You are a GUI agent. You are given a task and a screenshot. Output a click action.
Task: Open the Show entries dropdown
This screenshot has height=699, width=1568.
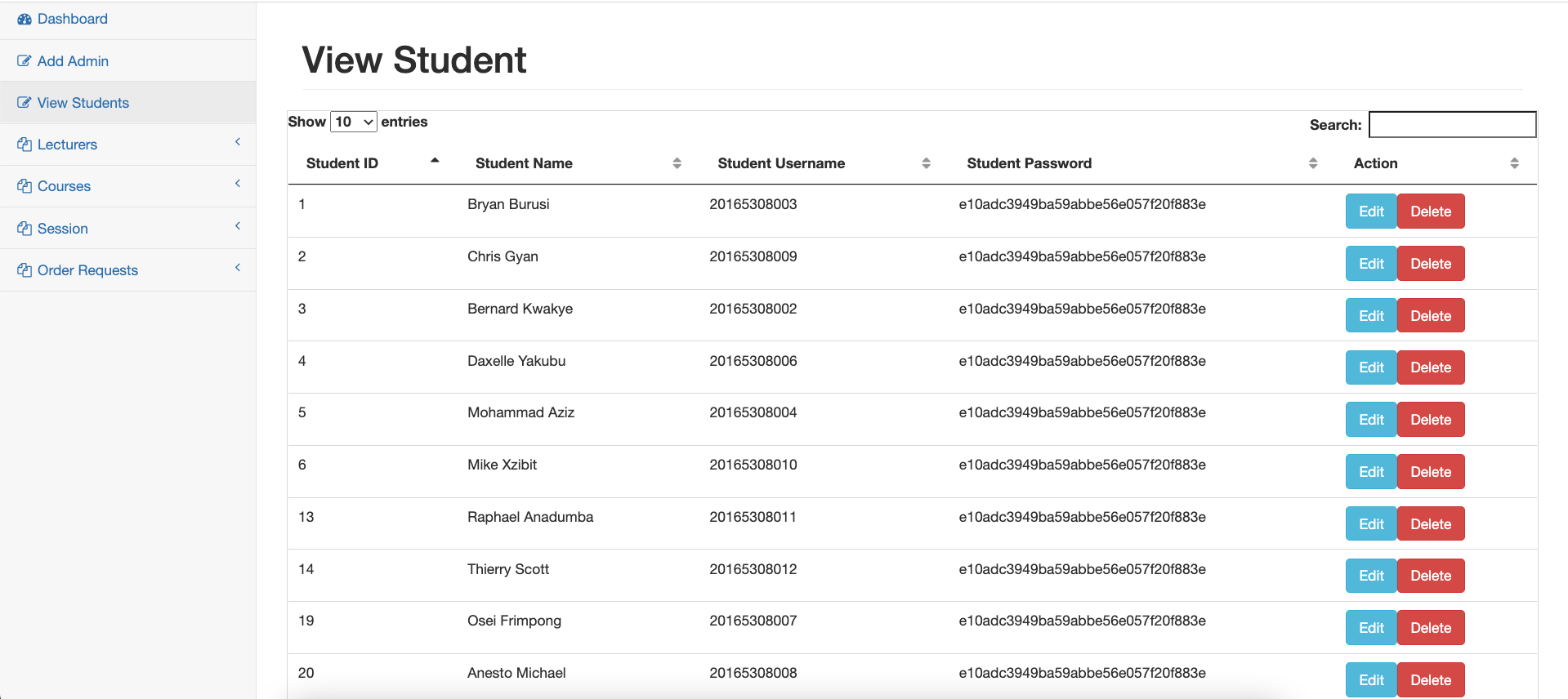[x=353, y=122]
